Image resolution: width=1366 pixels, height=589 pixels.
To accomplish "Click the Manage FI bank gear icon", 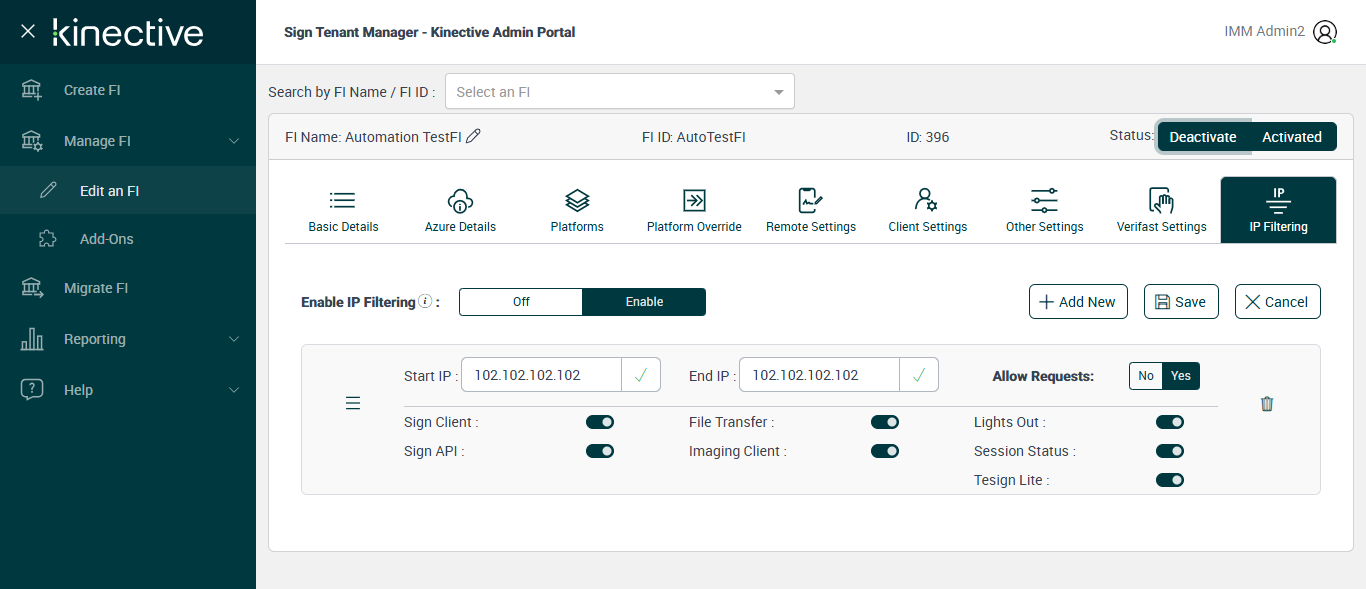I will (32, 141).
